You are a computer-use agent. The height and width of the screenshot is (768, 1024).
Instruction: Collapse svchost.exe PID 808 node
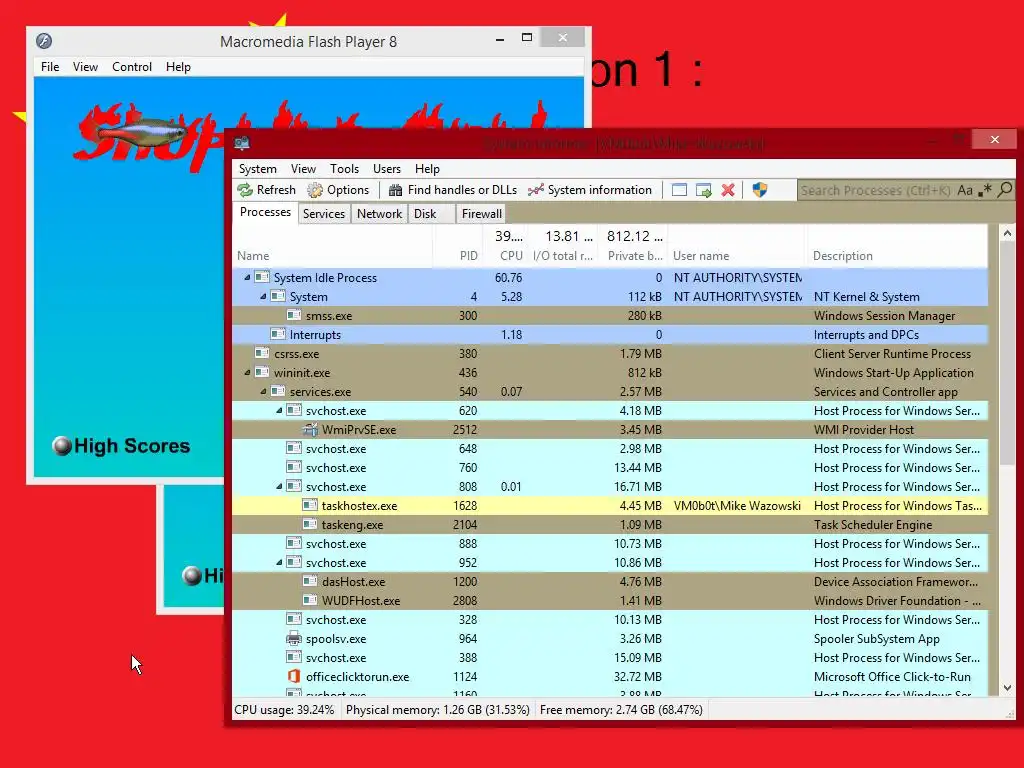coord(279,487)
